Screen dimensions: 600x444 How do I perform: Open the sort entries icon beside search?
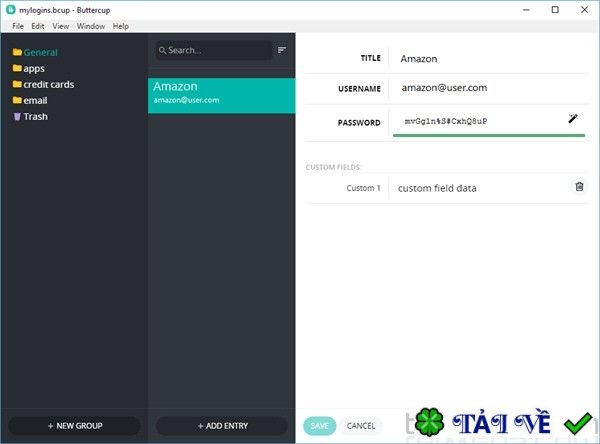click(x=282, y=50)
